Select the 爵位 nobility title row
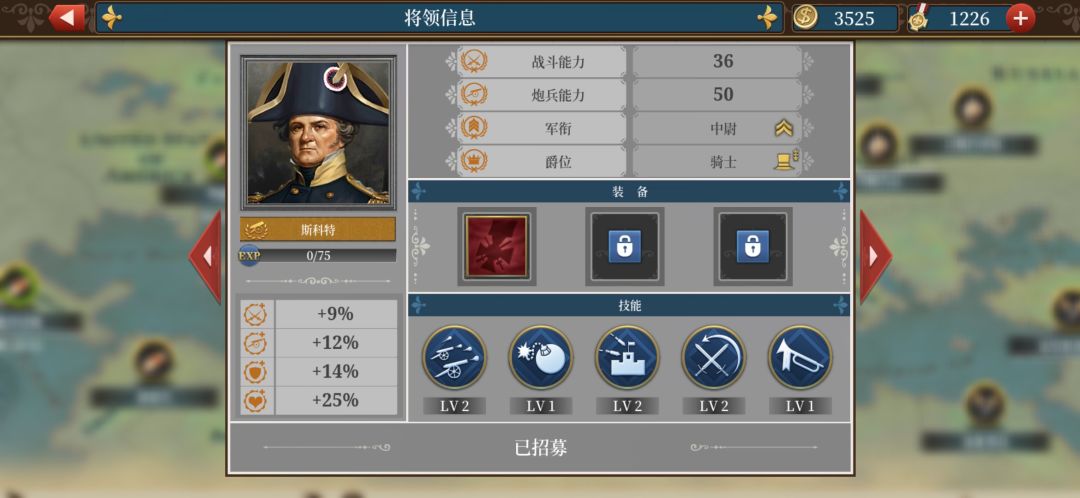This screenshot has height=498, width=1080. pos(630,162)
